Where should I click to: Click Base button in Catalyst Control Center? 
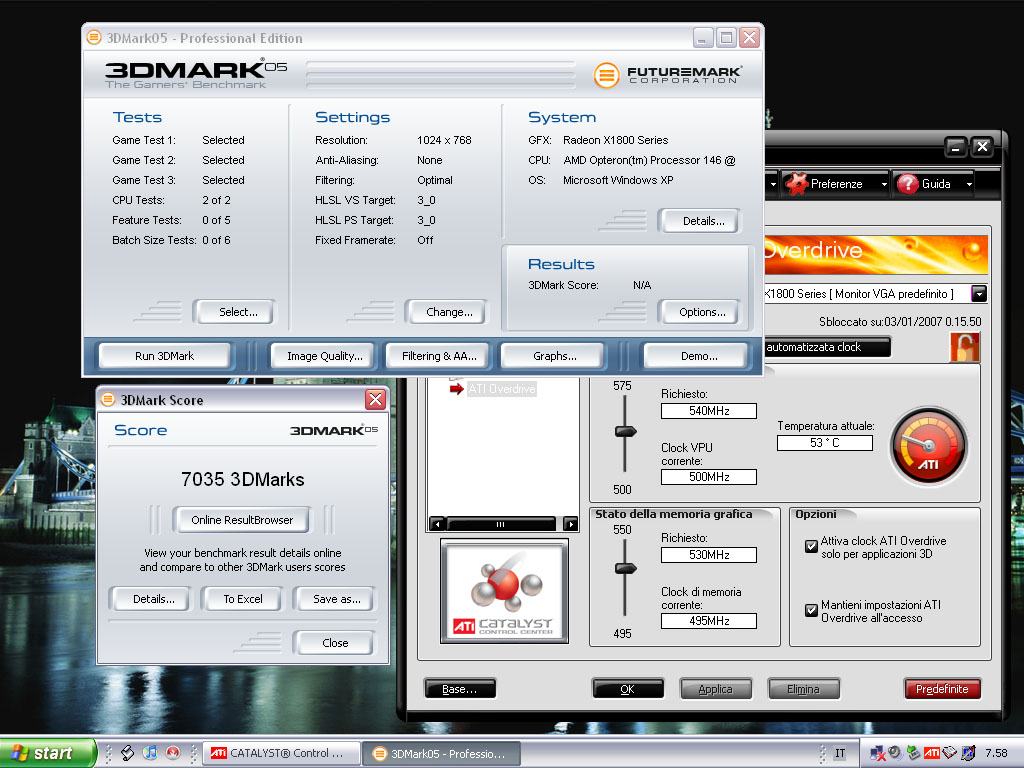[460, 689]
